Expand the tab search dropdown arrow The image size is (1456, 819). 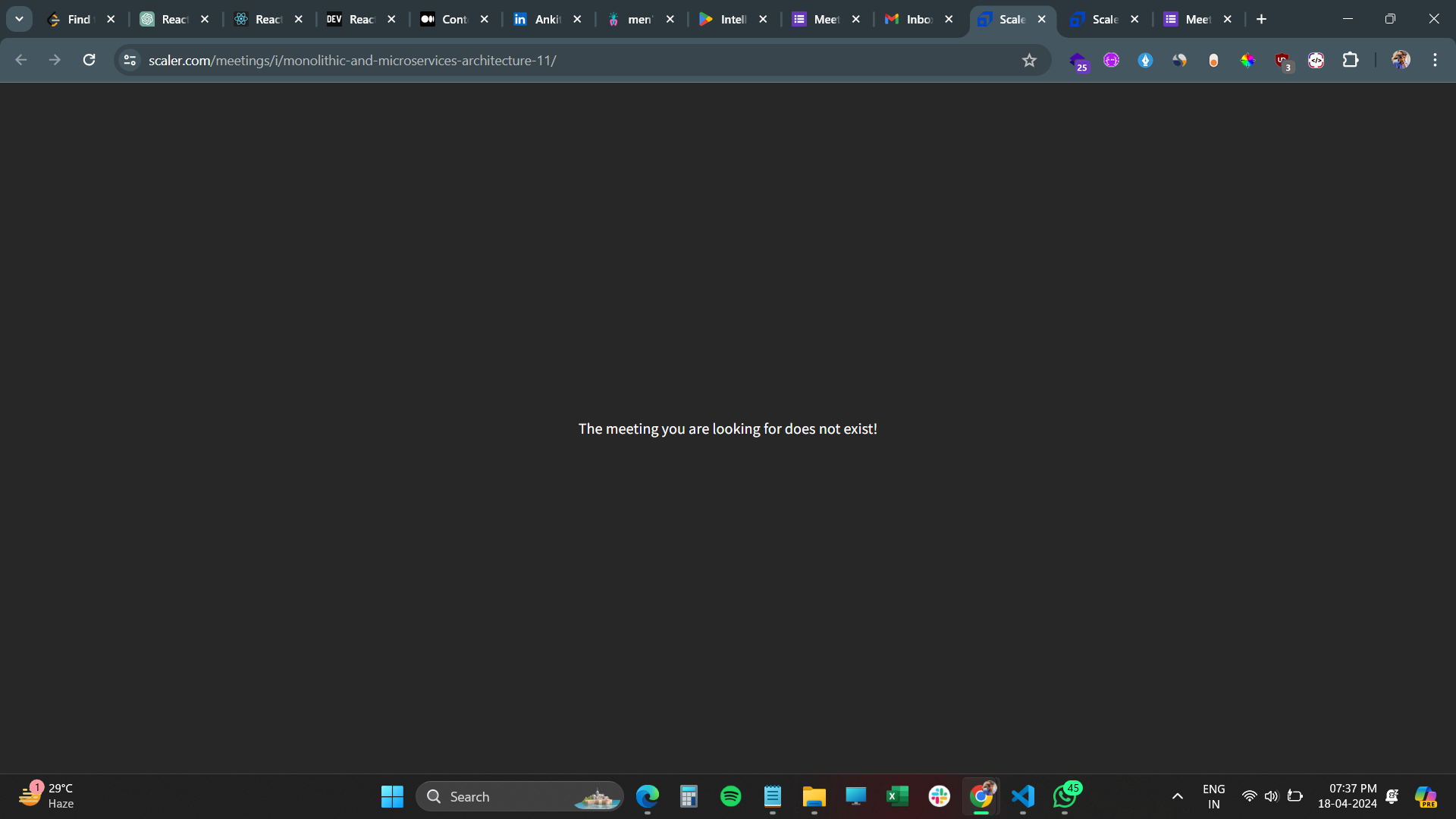19,19
